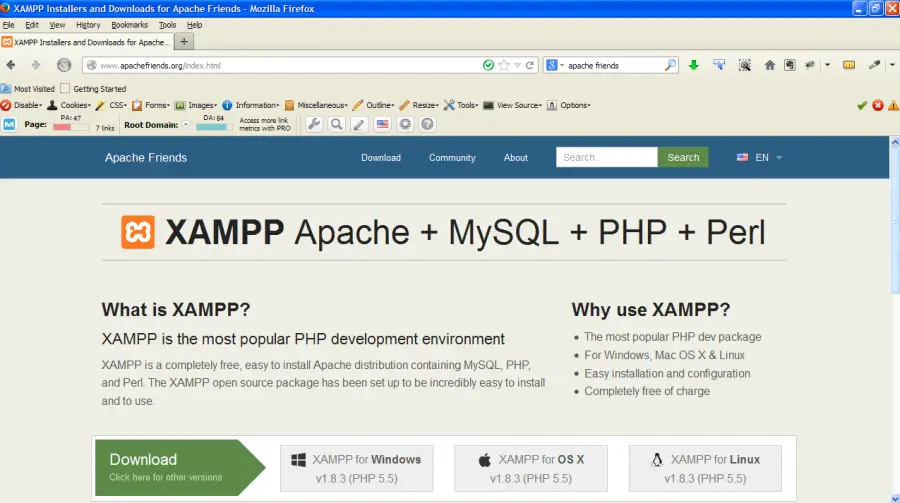Image resolution: width=900 pixels, height=503 pixels.
Task: Open the Edit menu
Action: (32, 25)
